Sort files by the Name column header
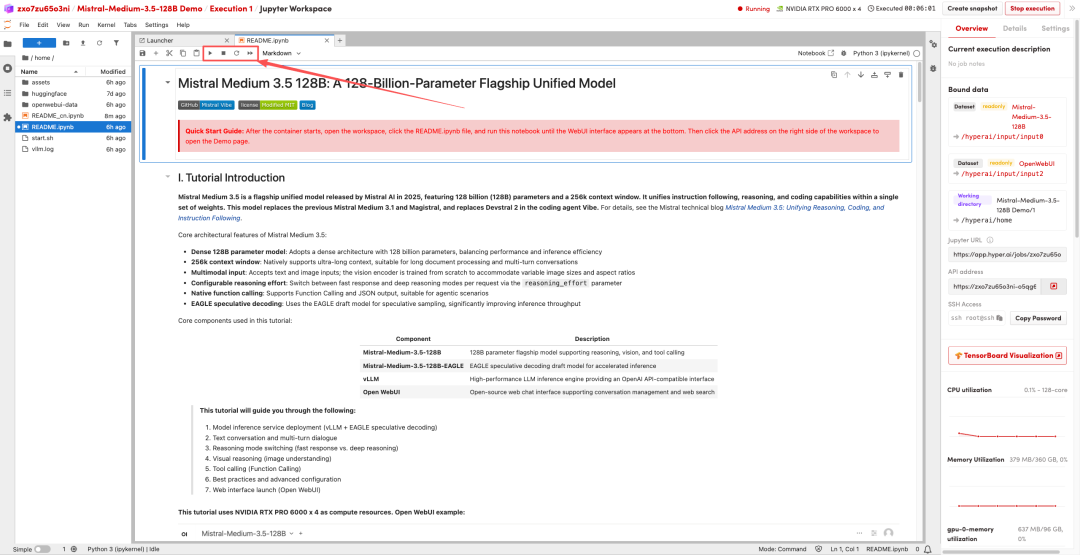Viewport: 1080px width, 555px height. [50, 72]
